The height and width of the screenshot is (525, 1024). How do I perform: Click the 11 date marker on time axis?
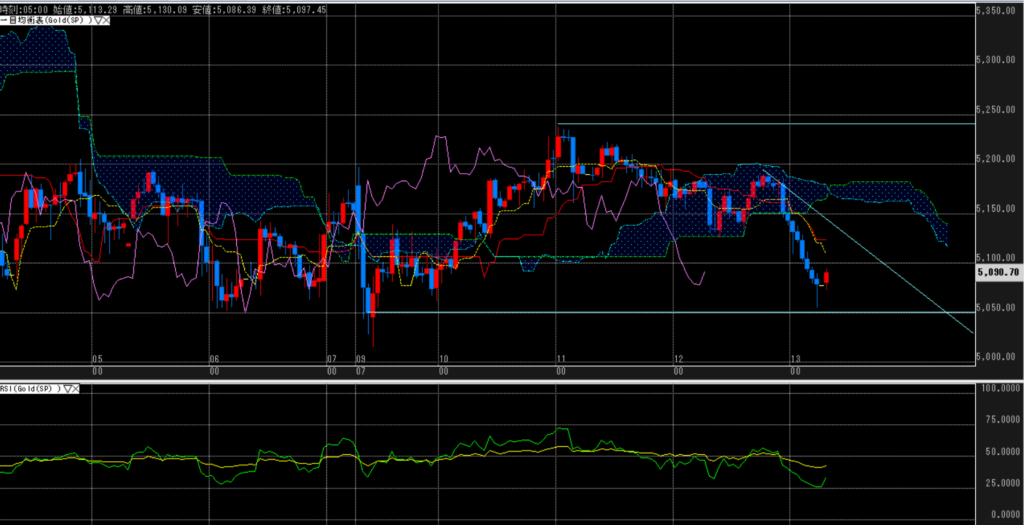561,358
